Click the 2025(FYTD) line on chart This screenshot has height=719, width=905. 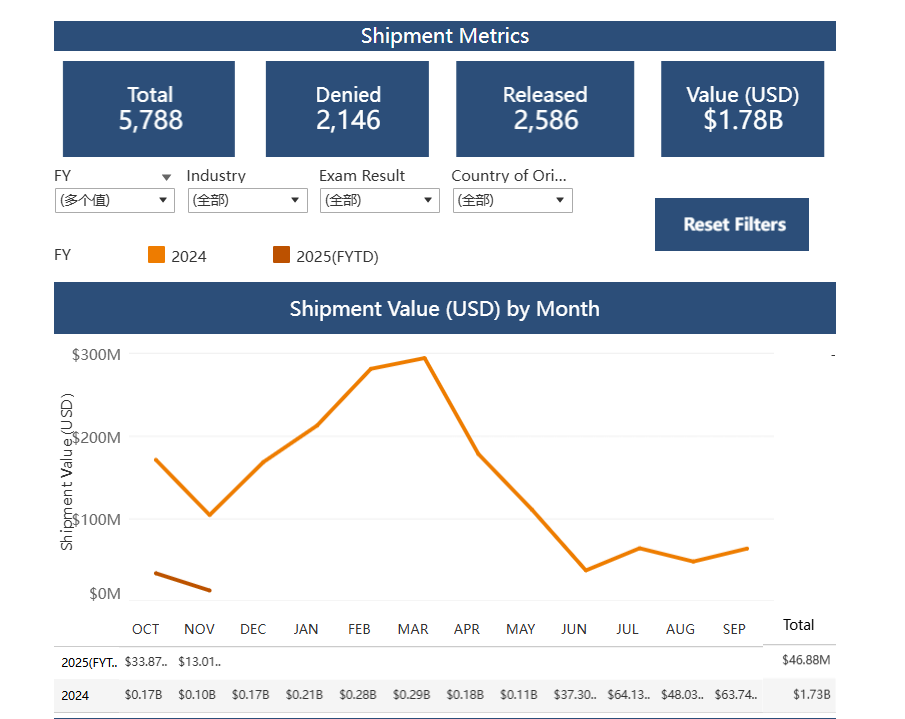click(x=183, y=581)
